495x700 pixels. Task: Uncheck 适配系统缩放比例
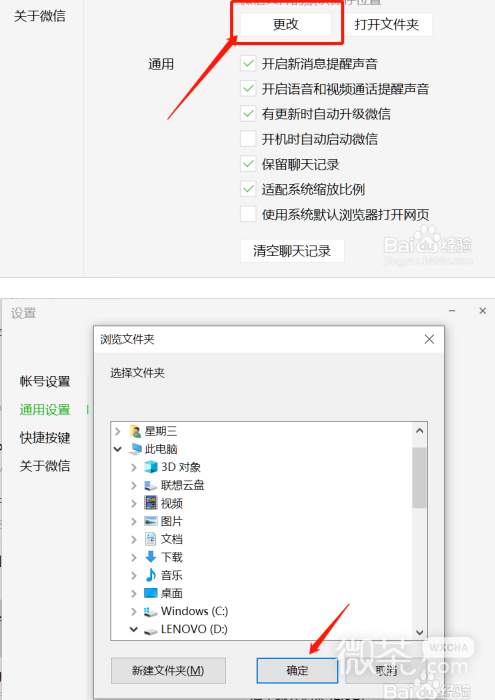pyautogui.click(x=248, y=189)
